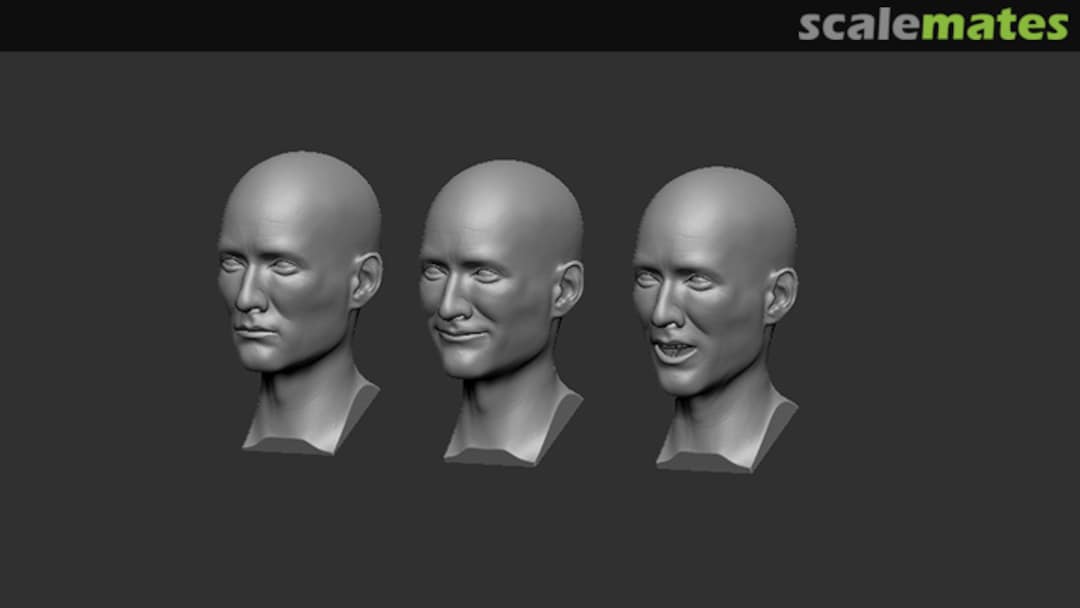
Task: Click the black top banner left of the logo
Action: tap(400, 26)
